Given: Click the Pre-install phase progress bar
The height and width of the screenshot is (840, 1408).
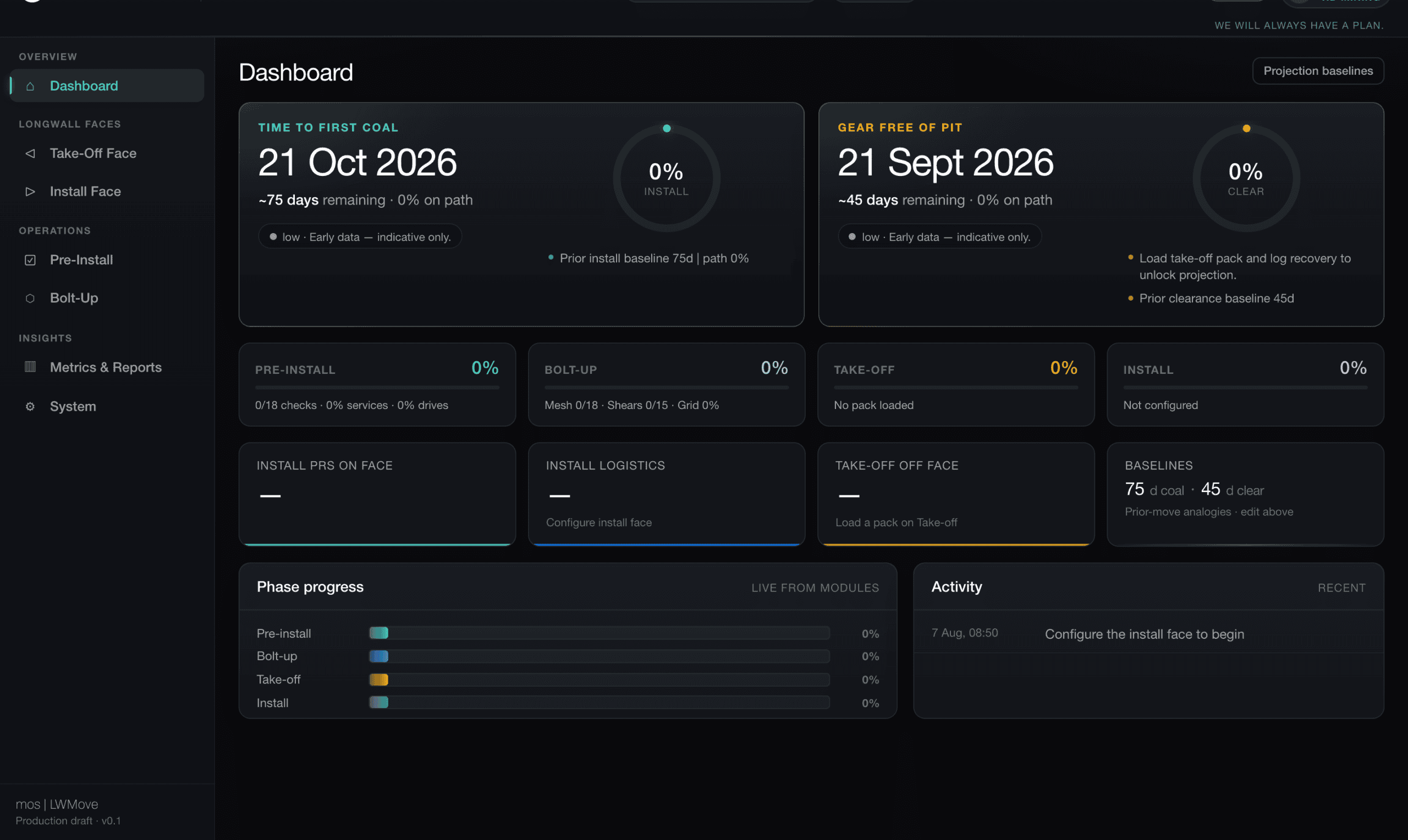Looking at the screenshot, I should (x=599, y=633).
